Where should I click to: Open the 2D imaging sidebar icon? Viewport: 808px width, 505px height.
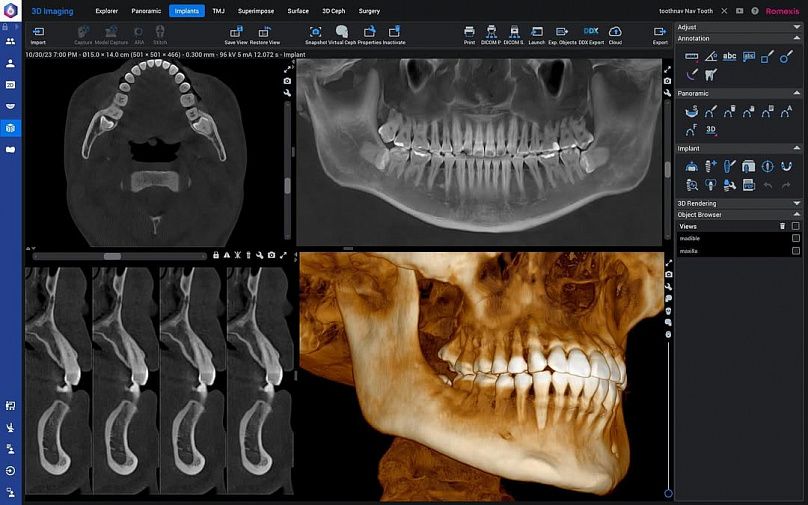[10, 85]
